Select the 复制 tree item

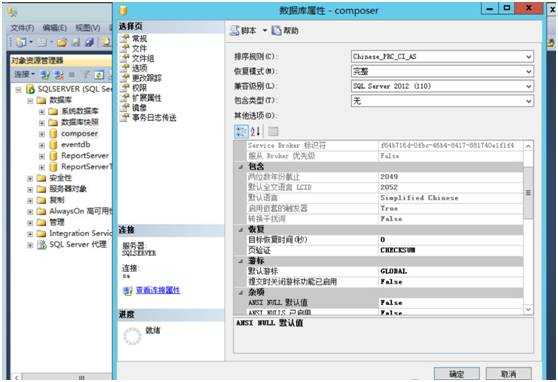coord(57,200)
